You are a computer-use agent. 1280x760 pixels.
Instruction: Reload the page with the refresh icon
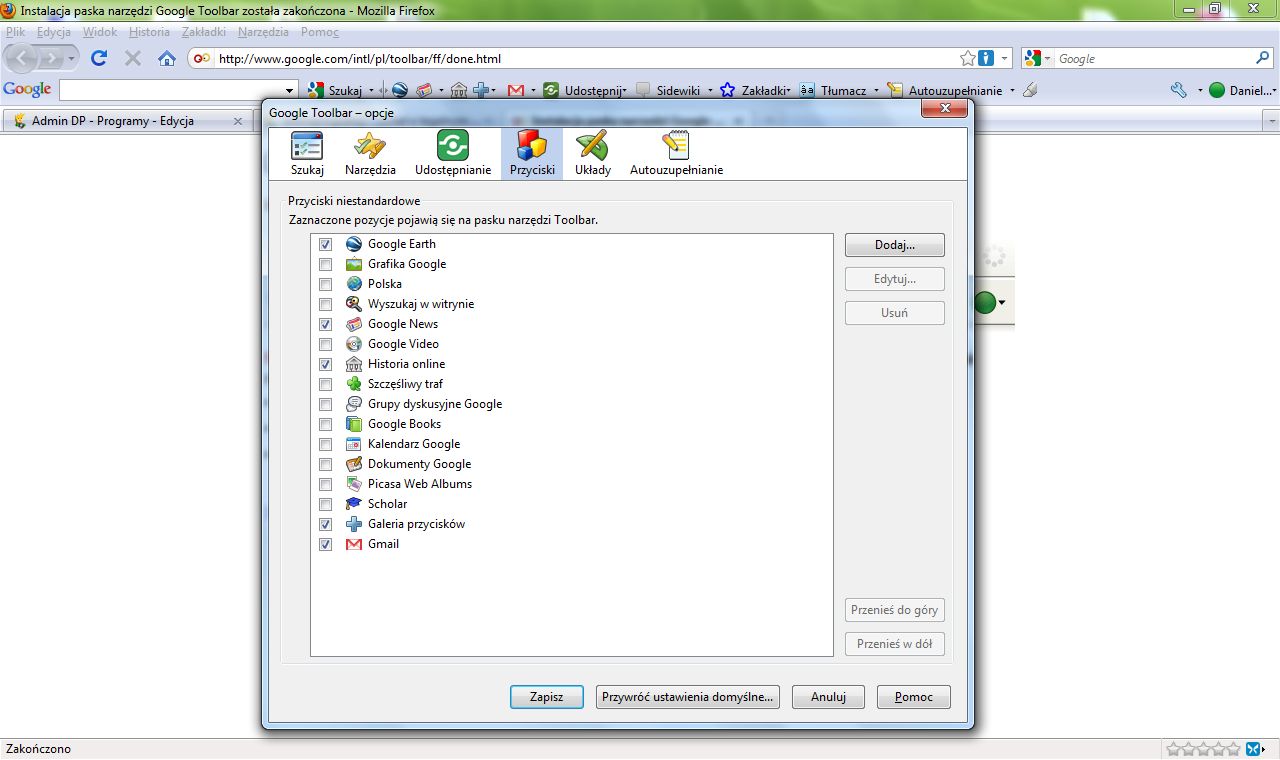tap(99, 58)
